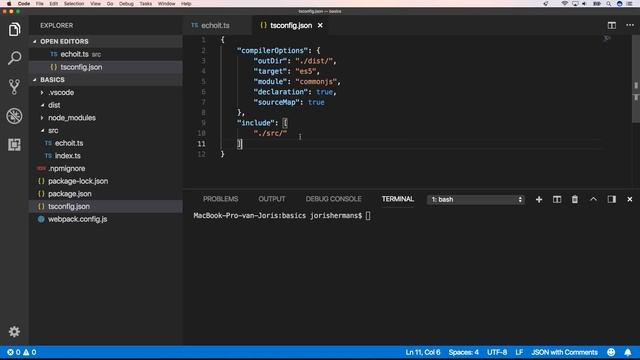Open the webpack.config.js file

point(106,219)
